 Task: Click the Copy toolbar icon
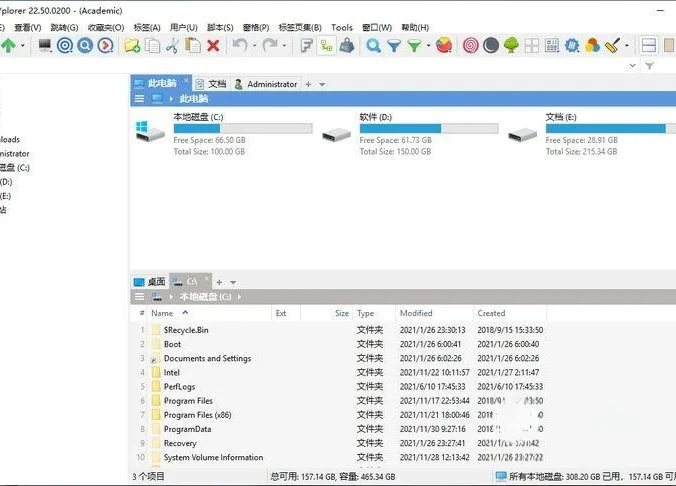(x=152, y=45)
